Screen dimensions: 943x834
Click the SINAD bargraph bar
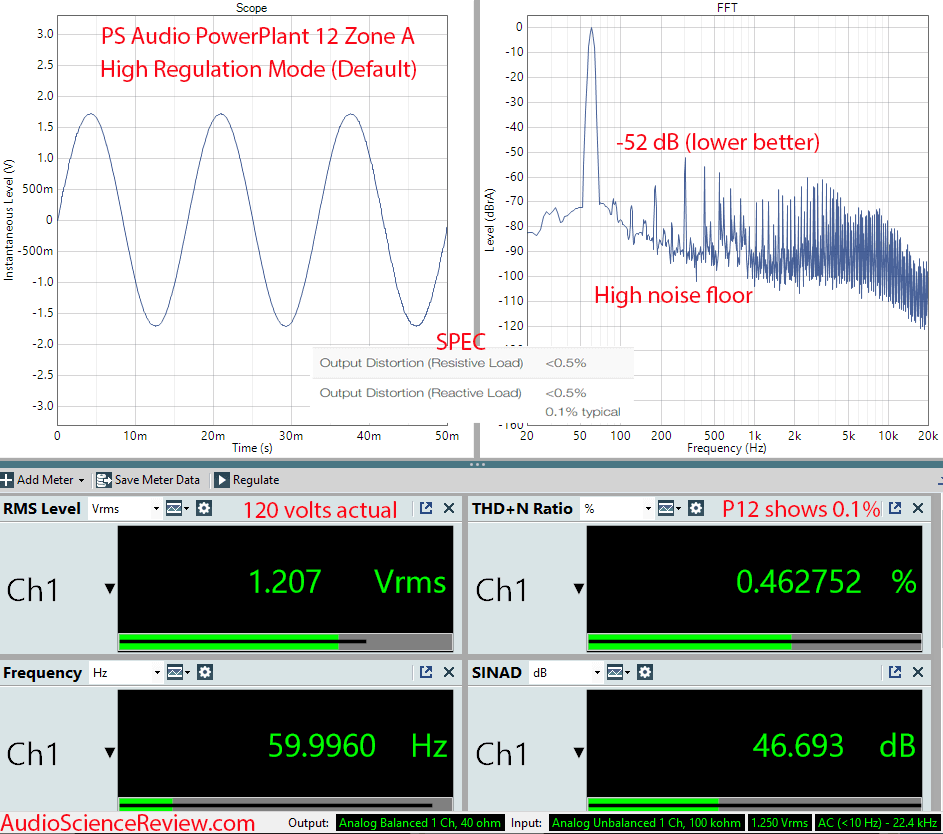pos(754,805)
